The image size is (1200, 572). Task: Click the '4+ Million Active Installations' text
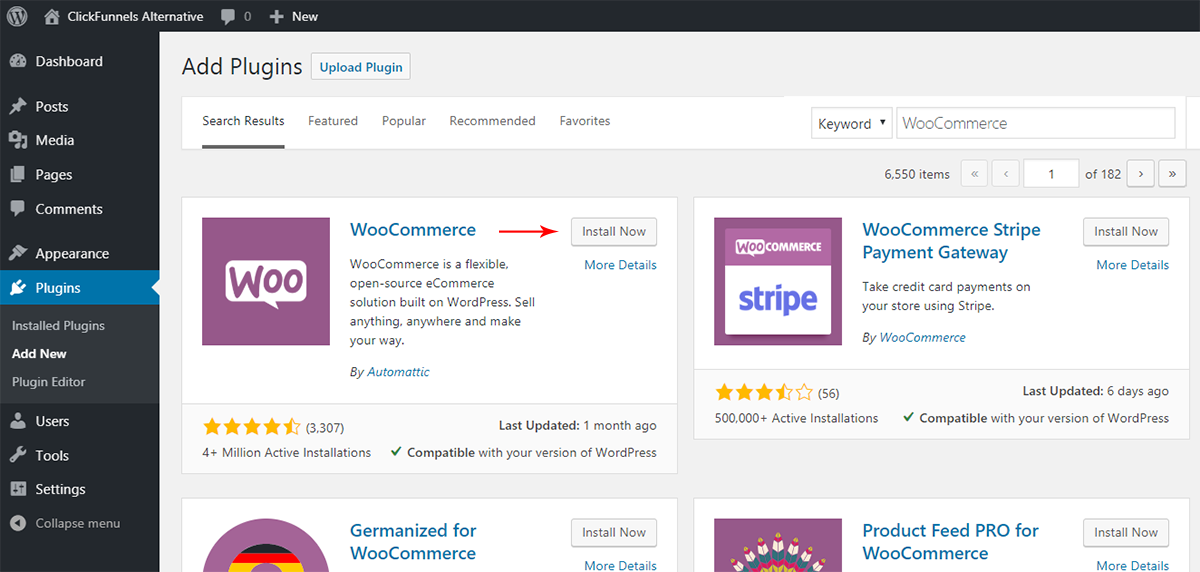(286, 453)
